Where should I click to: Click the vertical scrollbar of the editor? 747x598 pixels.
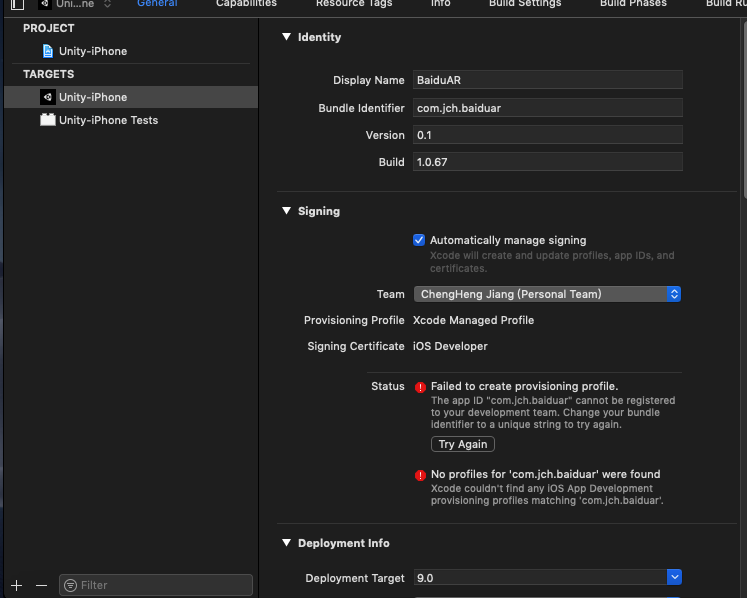click(x=744, y=110)
